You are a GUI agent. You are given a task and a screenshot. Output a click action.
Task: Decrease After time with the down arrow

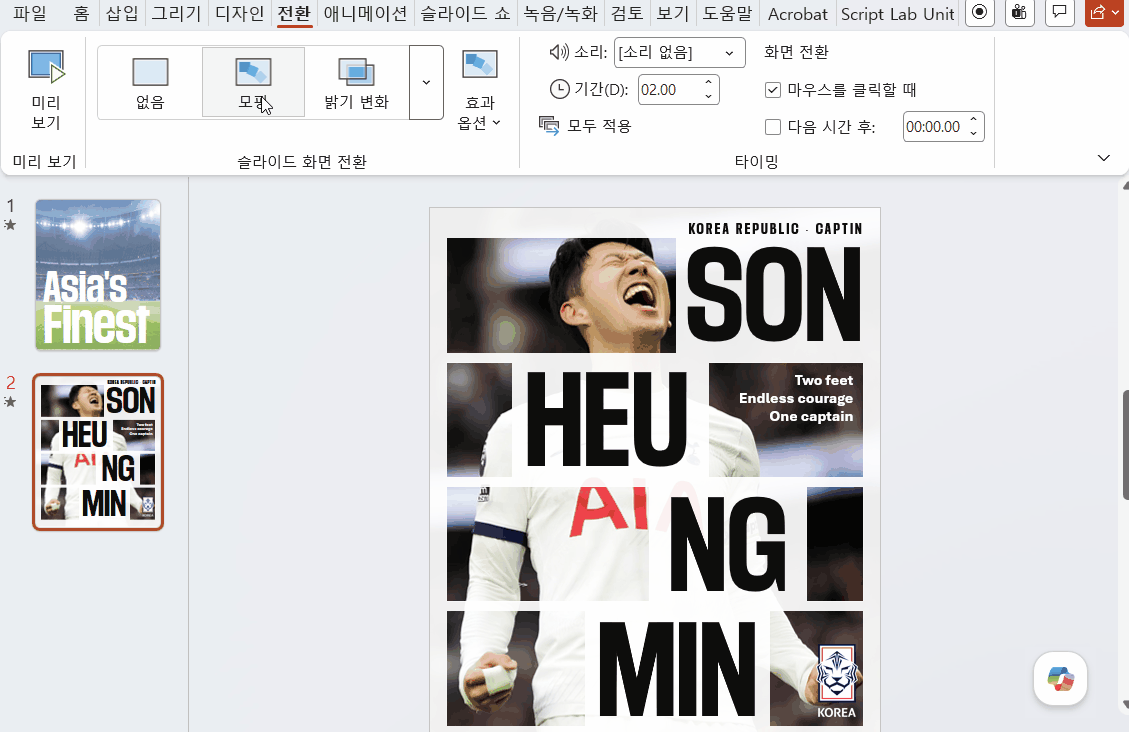pyautogui.click(x=973, y=134)
